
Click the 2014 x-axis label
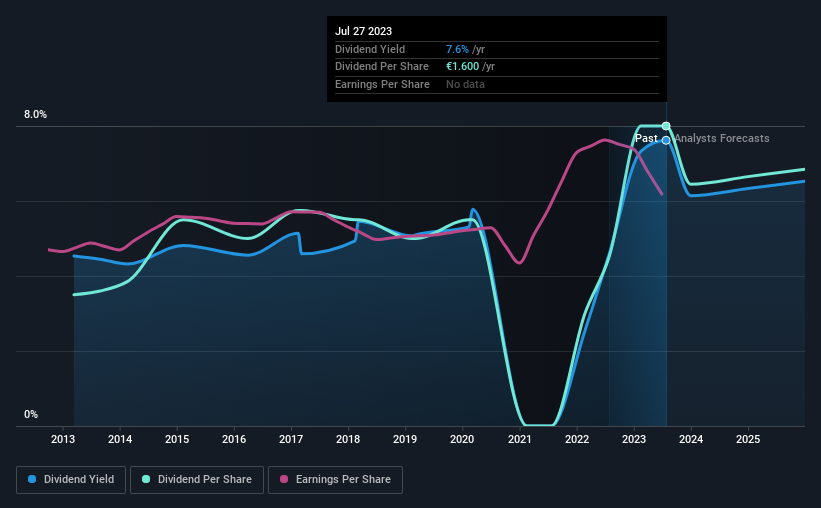pyautogui.click(x=120, y=439)
